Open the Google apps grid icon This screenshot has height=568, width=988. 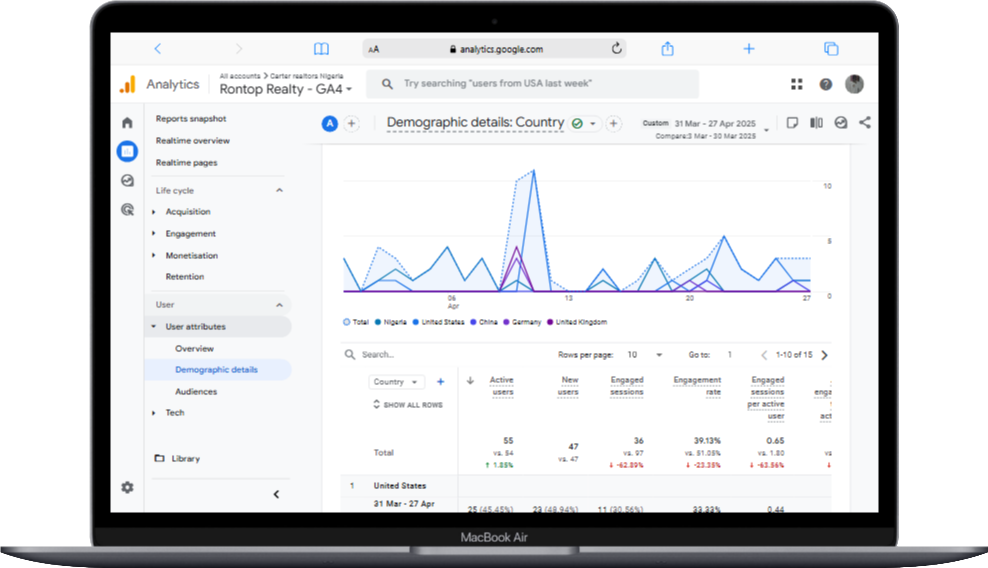point(796,84)
